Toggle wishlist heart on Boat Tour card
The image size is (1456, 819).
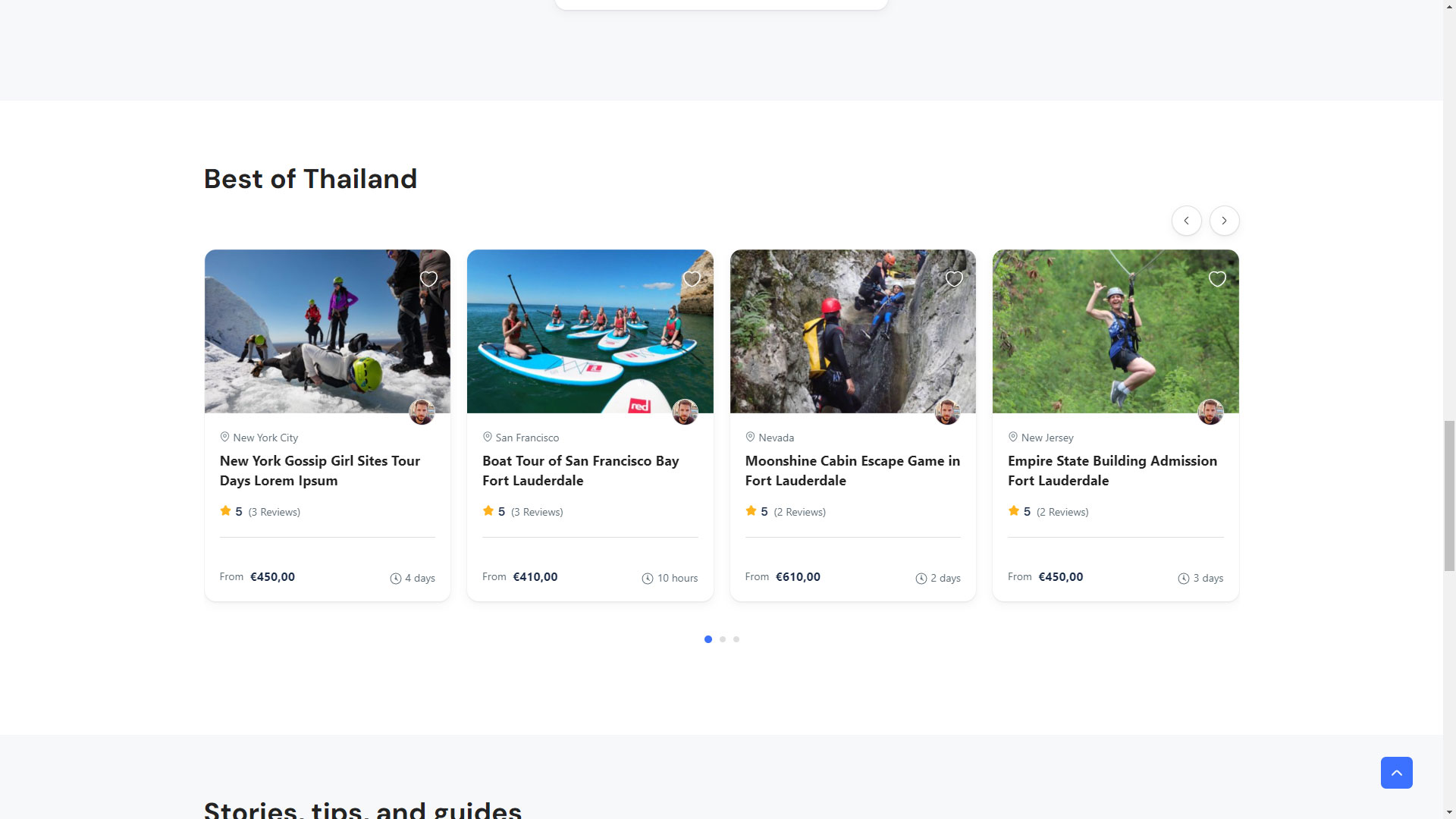coord(692,279)
